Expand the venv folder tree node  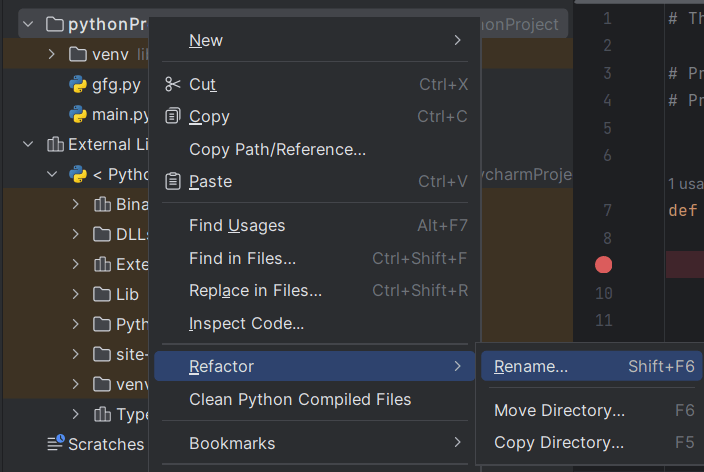coord(52,53)
